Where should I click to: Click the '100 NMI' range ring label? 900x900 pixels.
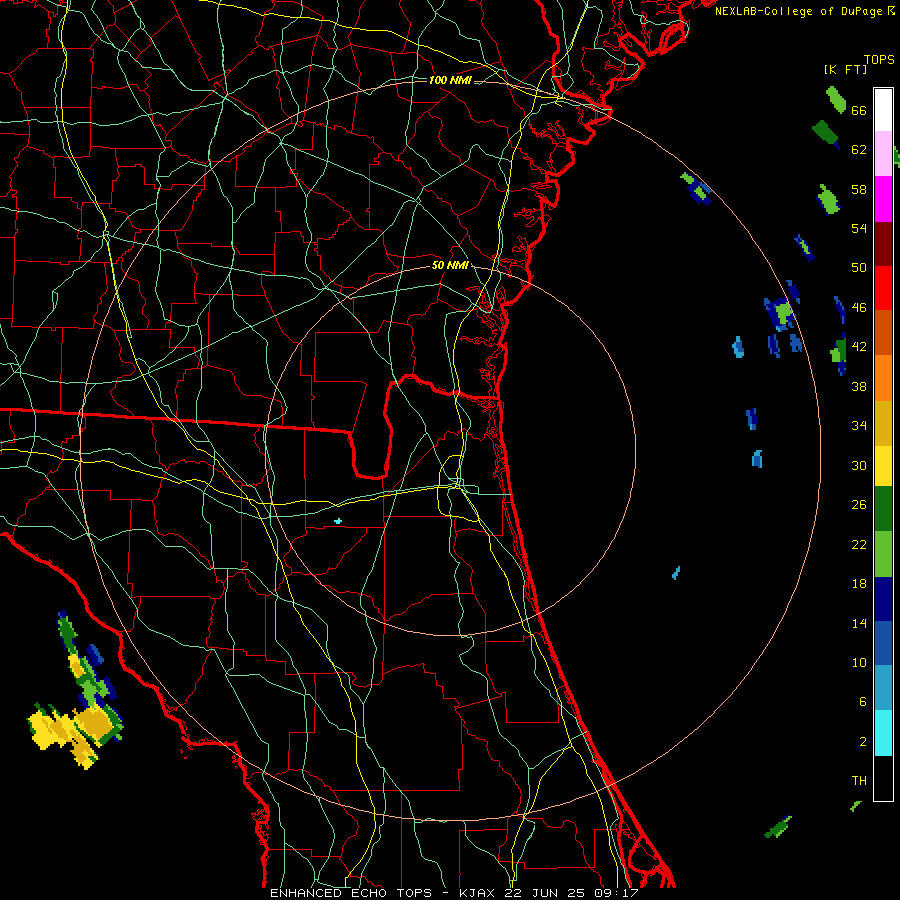click(450, 80)
